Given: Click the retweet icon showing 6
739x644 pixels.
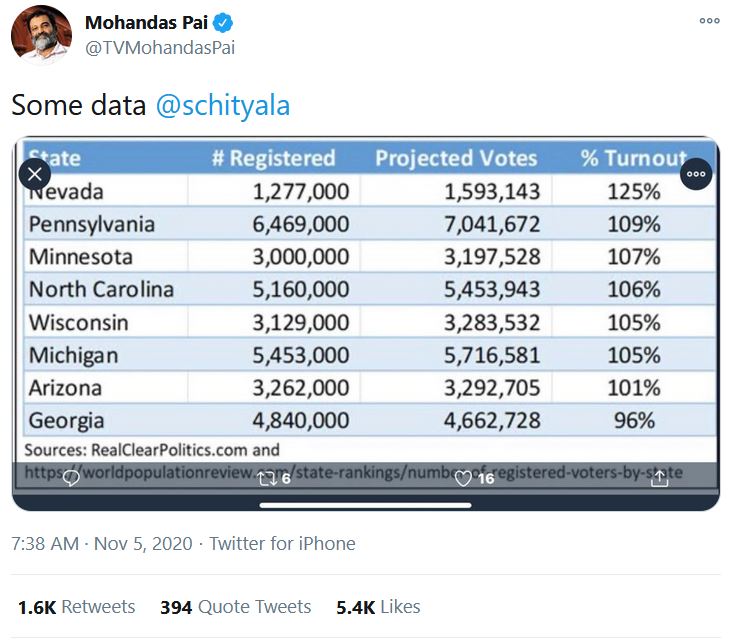Looking at the screenshot, I should pyautogui.click(x=274, y=479).
